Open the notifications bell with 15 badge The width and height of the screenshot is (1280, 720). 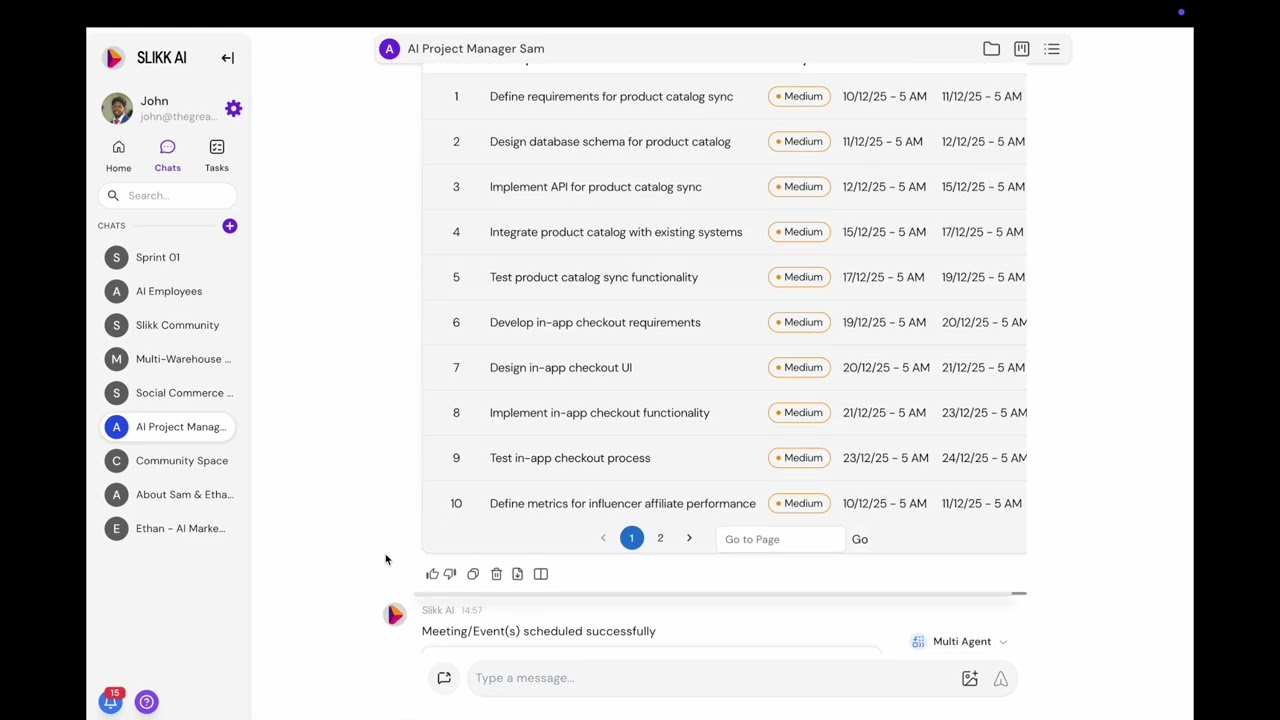(x=111, y=701)
